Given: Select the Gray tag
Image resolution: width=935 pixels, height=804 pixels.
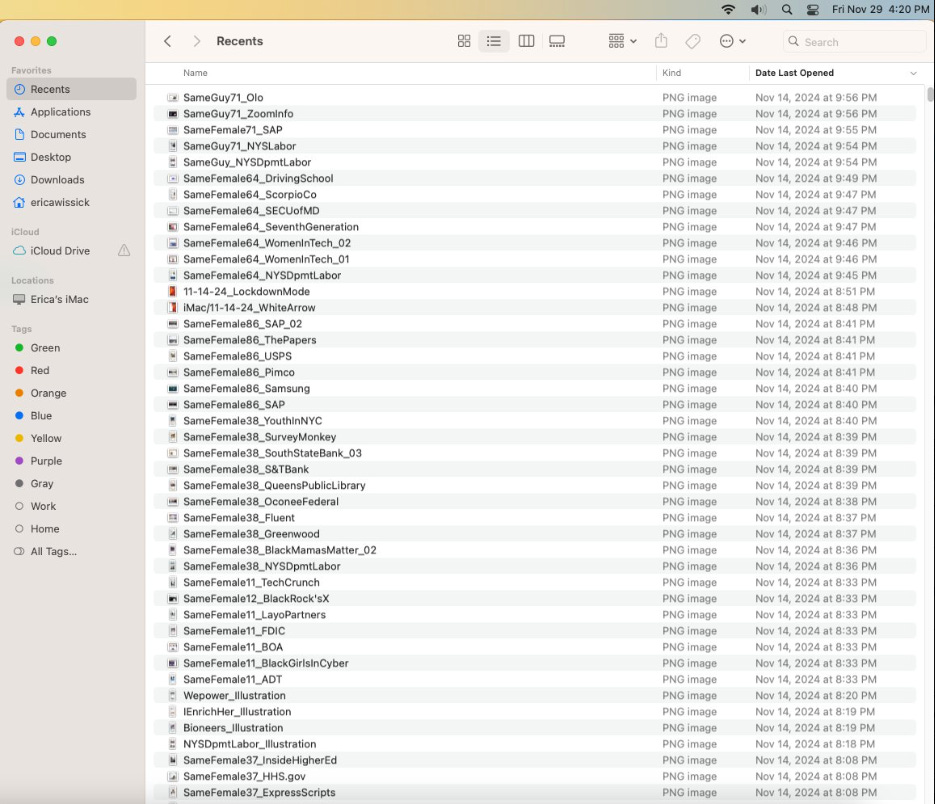Looking at the screenshot, I should [72, 484].
